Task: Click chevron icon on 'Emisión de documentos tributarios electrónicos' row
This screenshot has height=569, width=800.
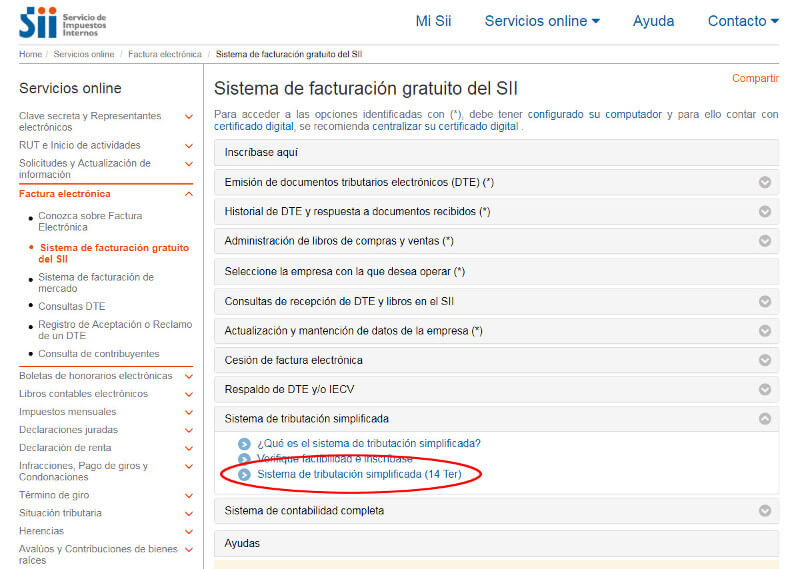Action: pos(765,183)
